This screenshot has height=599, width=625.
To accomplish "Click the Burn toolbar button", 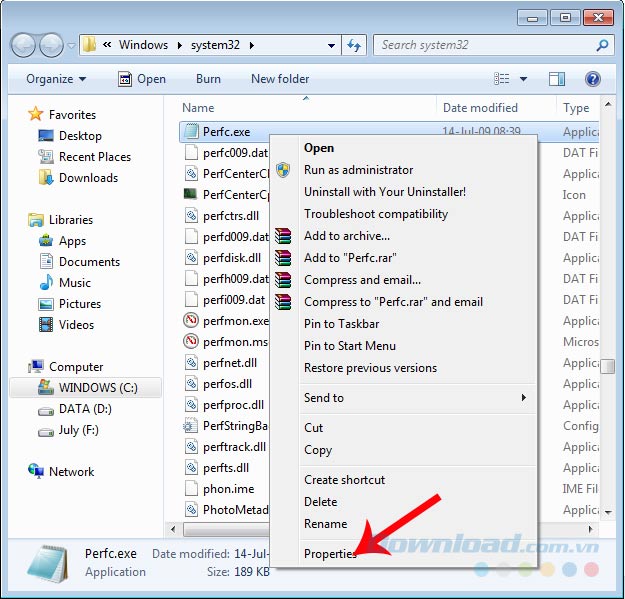I will pos(208,79).
